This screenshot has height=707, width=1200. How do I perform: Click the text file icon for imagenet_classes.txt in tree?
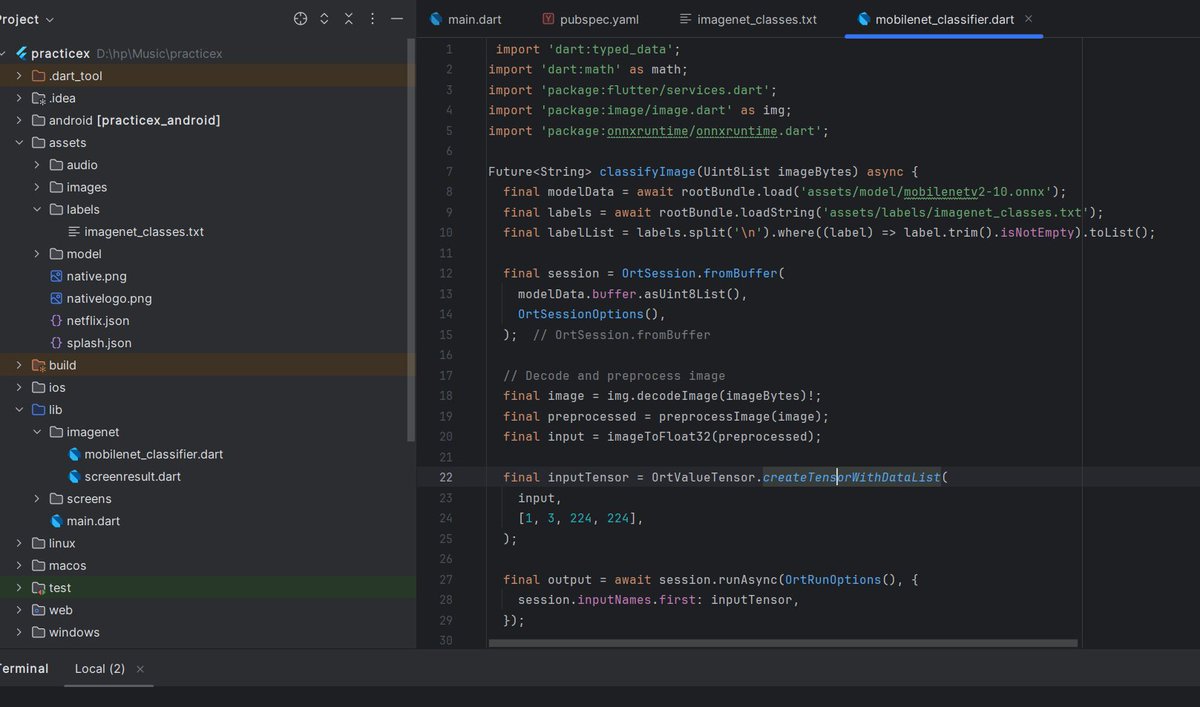click(74, 231)
